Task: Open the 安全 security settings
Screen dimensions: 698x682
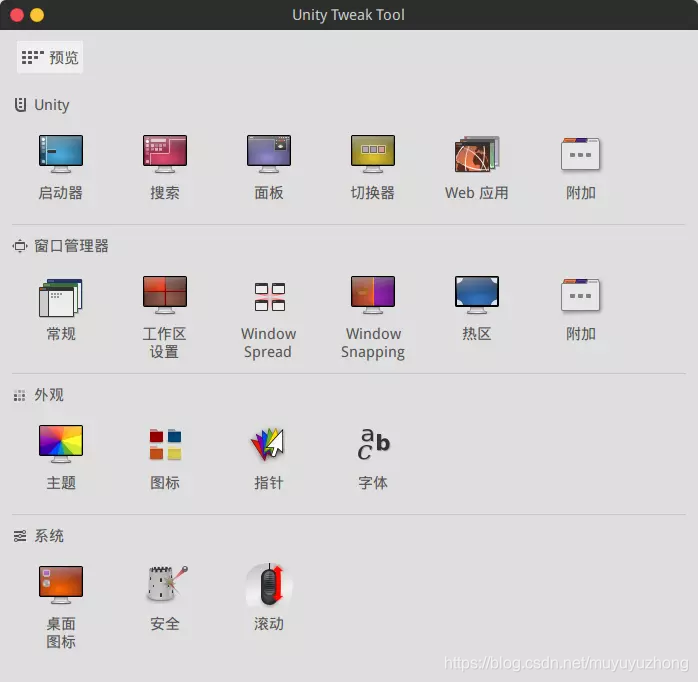Action: (165, 598)
